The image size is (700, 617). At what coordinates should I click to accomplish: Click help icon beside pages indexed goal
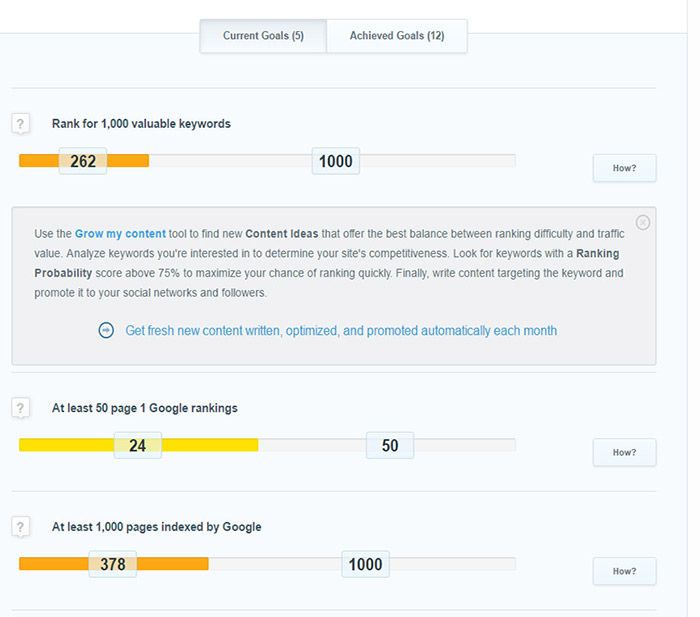pyautogui.click(x=21, y=527)
